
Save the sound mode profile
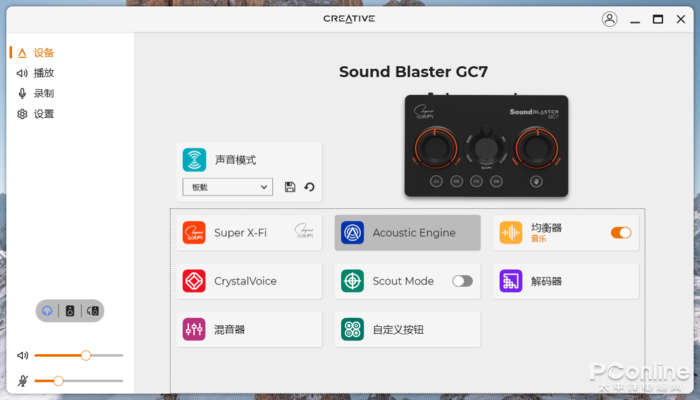click(x=290, y=187)
